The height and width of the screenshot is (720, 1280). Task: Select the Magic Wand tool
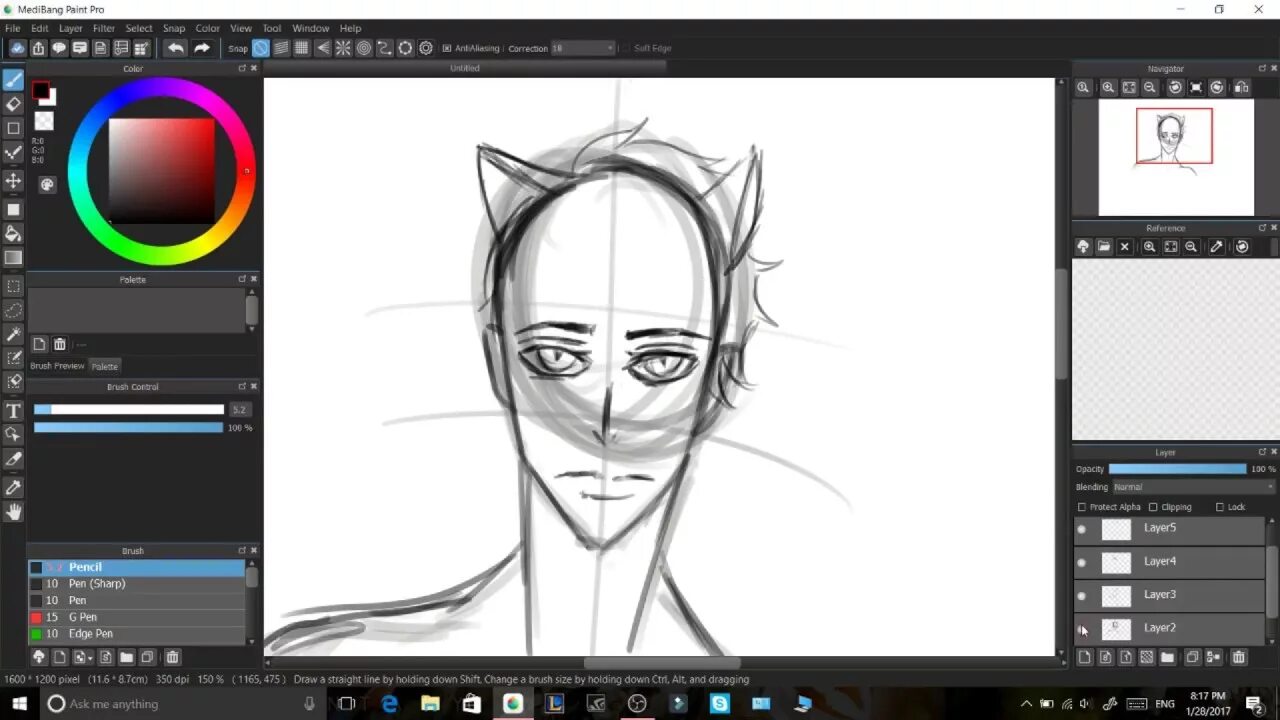[x=13, y=334]
